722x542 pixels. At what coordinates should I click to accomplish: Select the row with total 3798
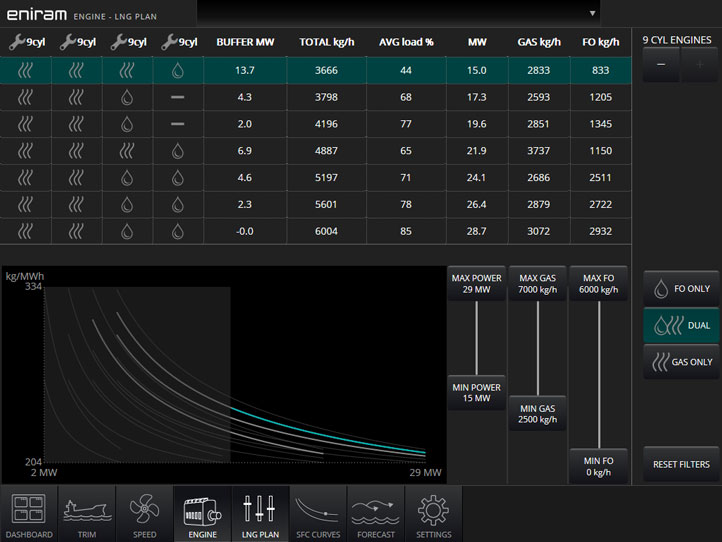[x=315, y=97]
